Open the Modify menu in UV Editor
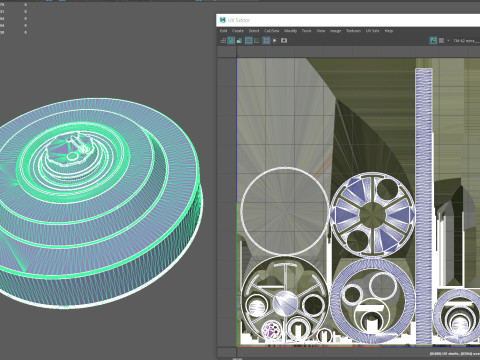 (x=290, y=31)
